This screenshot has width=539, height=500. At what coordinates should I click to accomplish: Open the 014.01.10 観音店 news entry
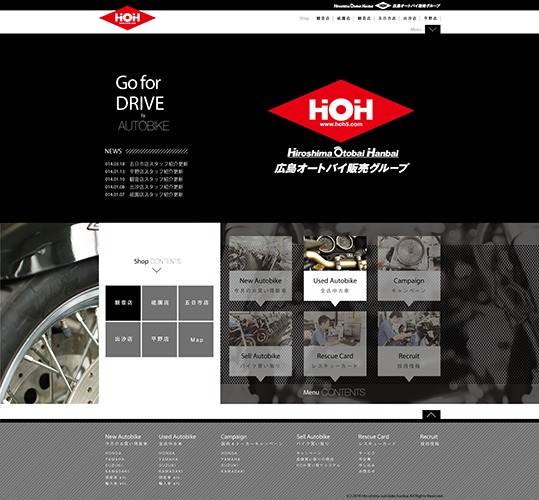point(144,179)
